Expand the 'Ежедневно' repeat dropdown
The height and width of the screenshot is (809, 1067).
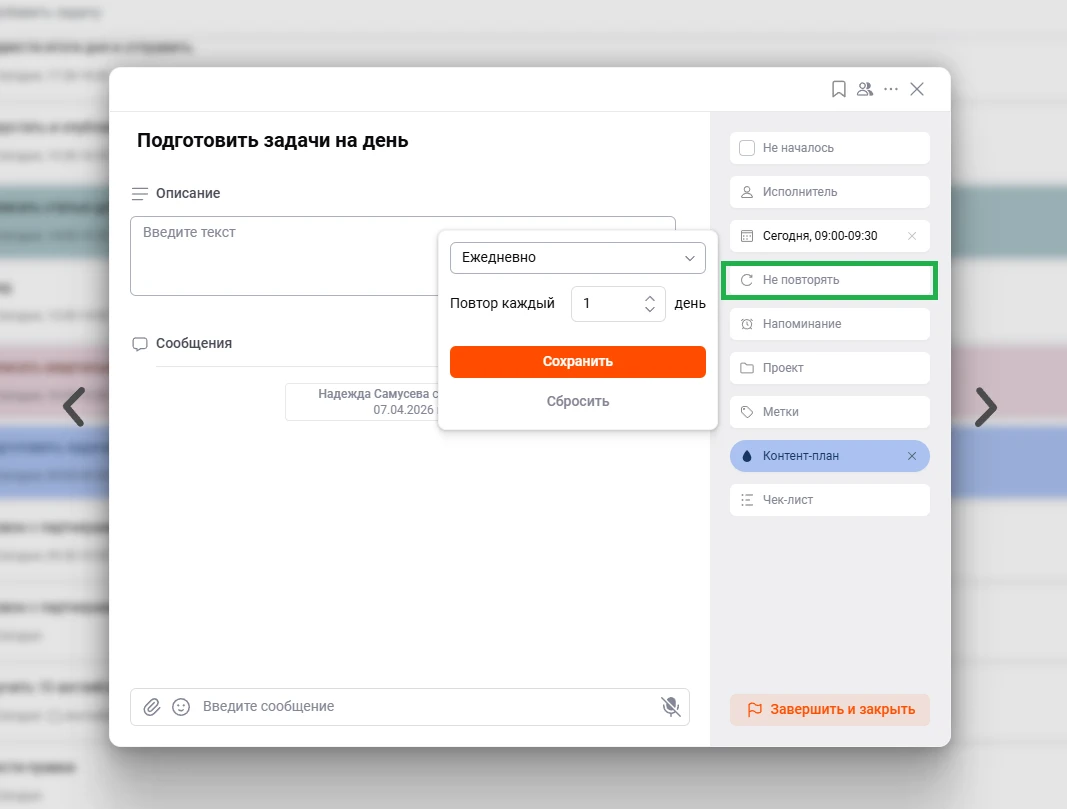[578, 258]
